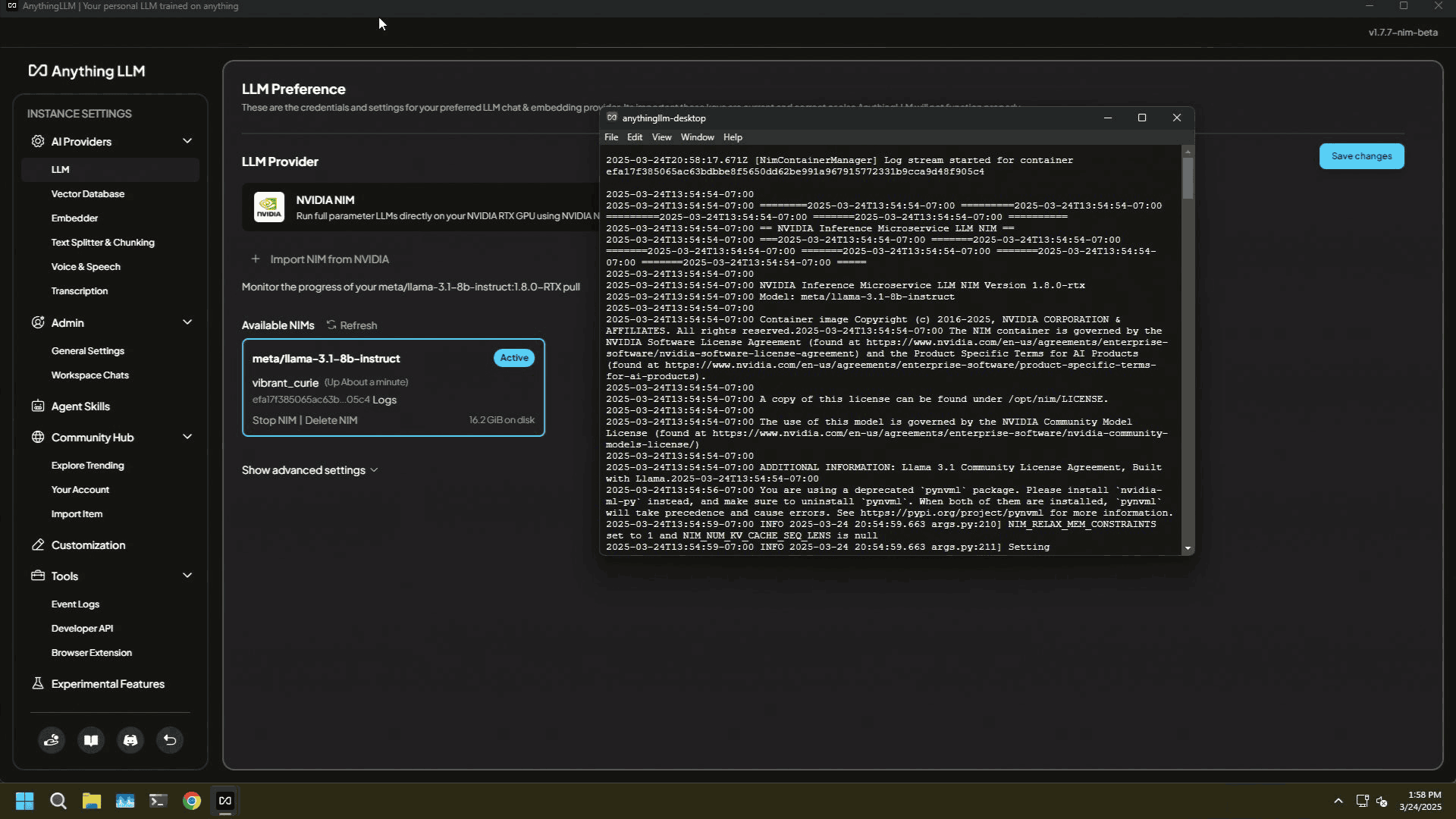Collapse the Community Hub section

tap(187, 437)
